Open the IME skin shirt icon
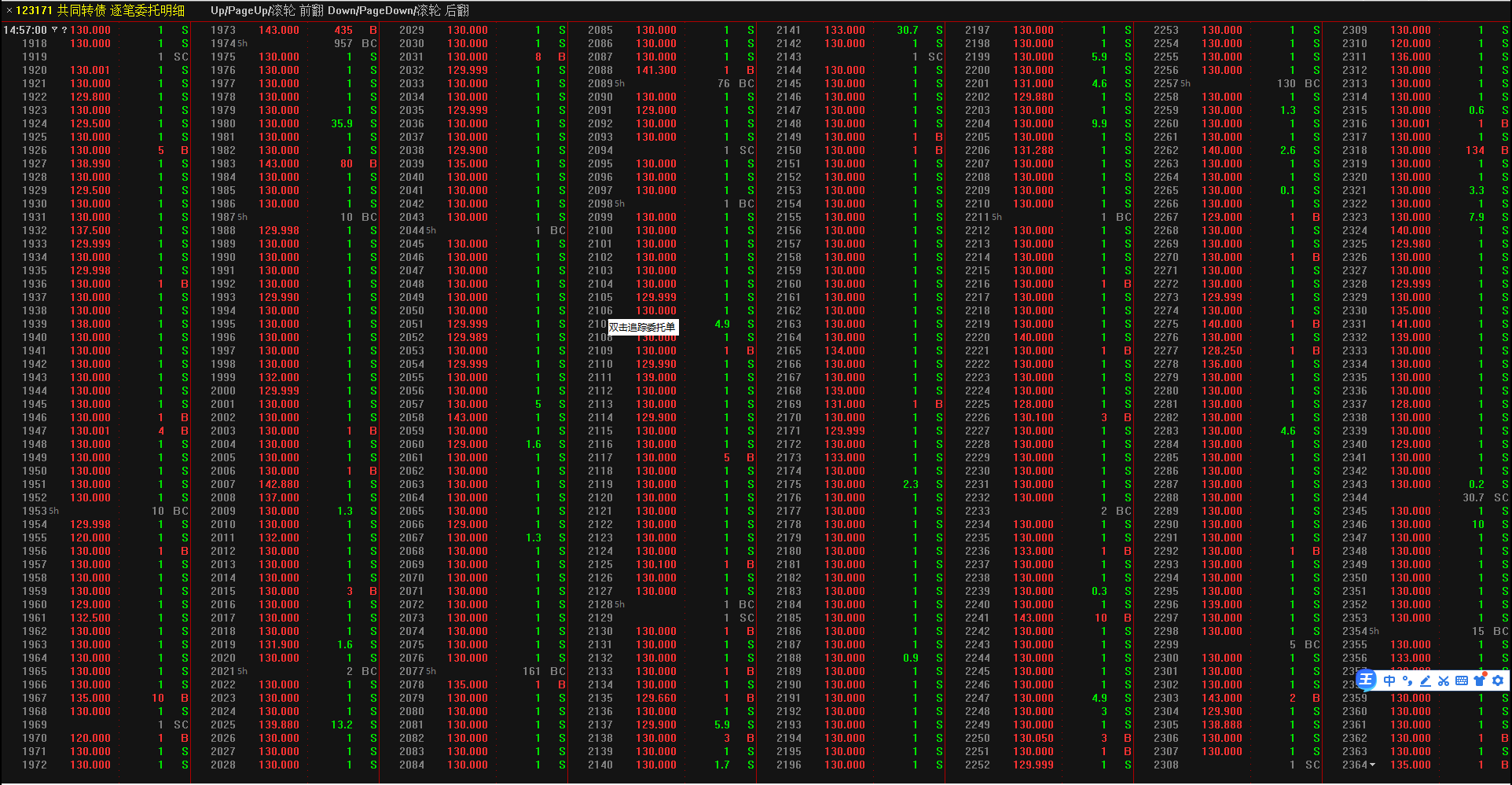Image resolution: width=1512 pixels, height=785 pixels. (x=1480, y=680)
